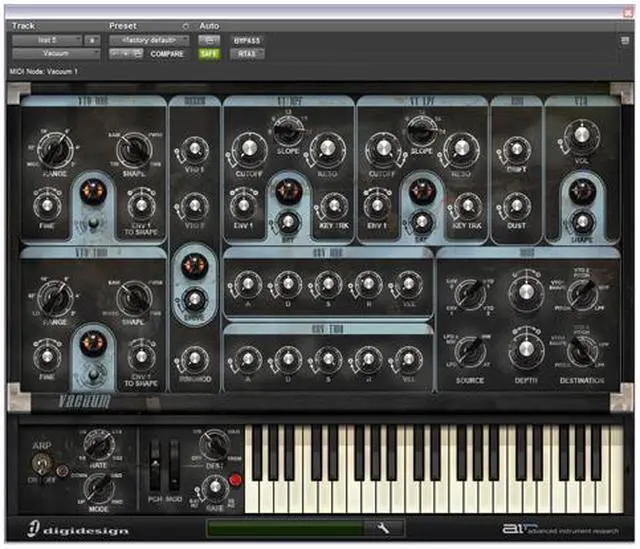Click the VTO Two RANGE selector knob
640x549 pixels.
click(56, 299)
